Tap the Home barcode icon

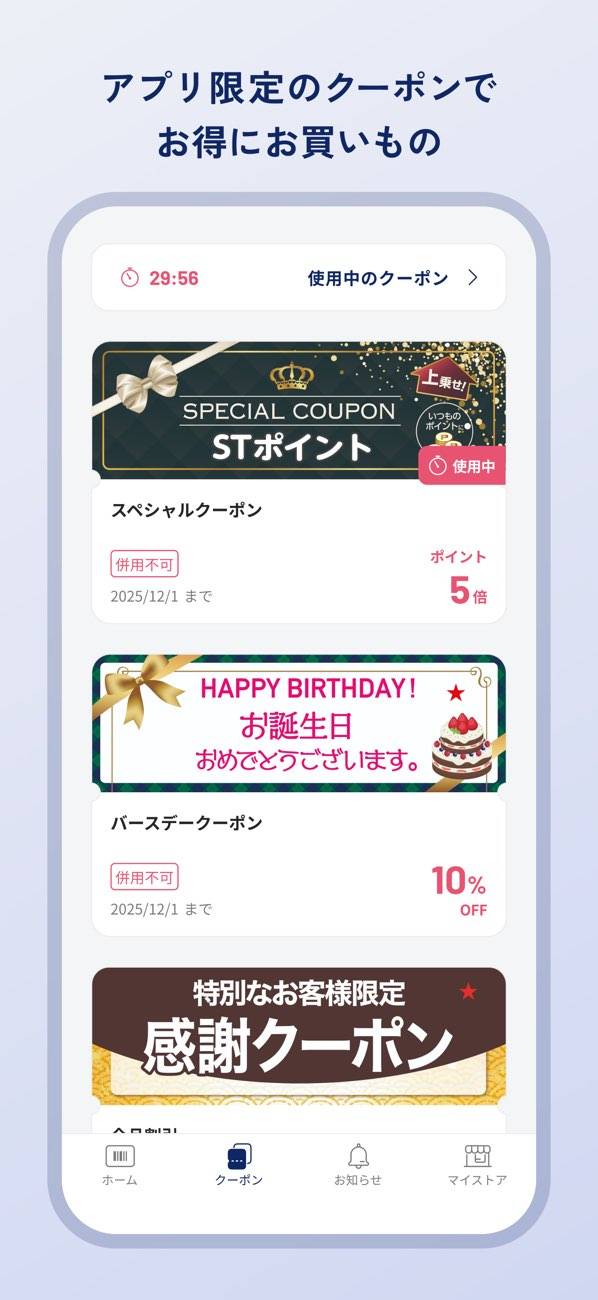(x=120, y=1156)
